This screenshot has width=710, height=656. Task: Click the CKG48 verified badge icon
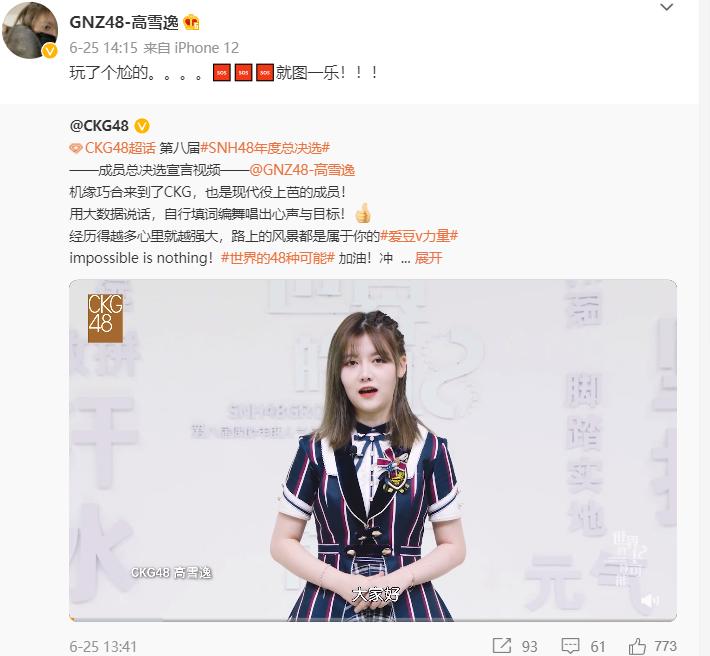142,125
